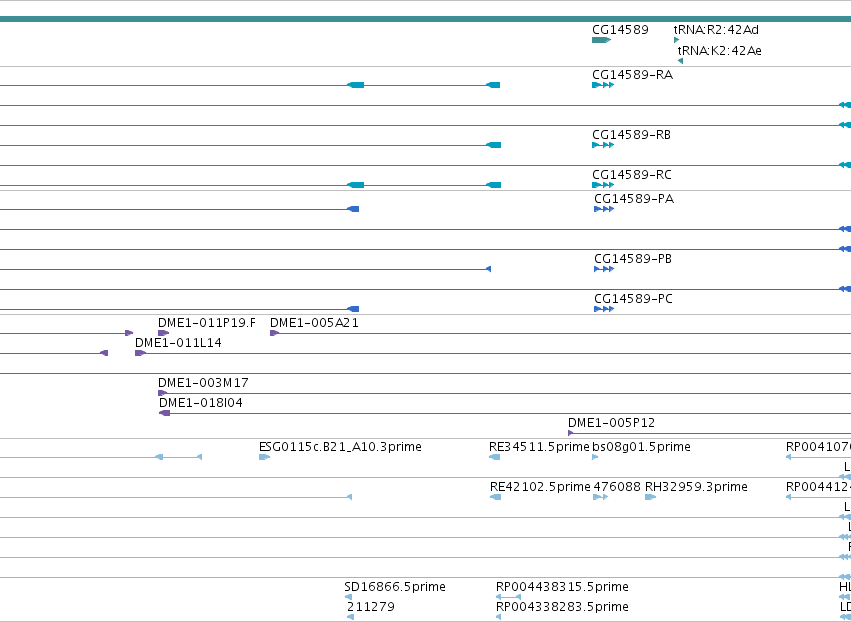Click the RP004338283.5prime EST arrow glyph
Screen dimensions: 851x622
click(x=499, y=617)
